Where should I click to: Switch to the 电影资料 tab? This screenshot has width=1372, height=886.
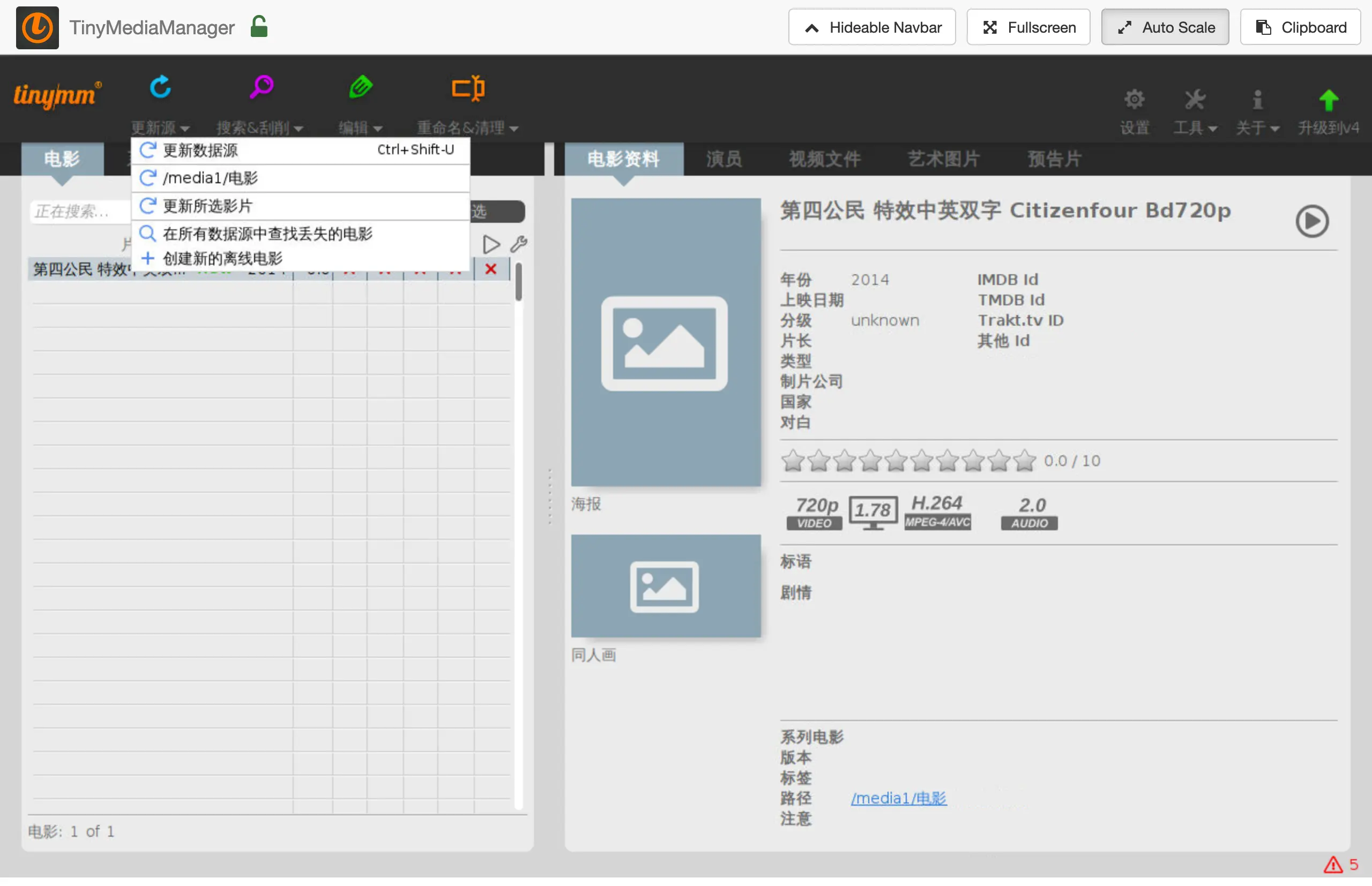click(x=624, y=159)
